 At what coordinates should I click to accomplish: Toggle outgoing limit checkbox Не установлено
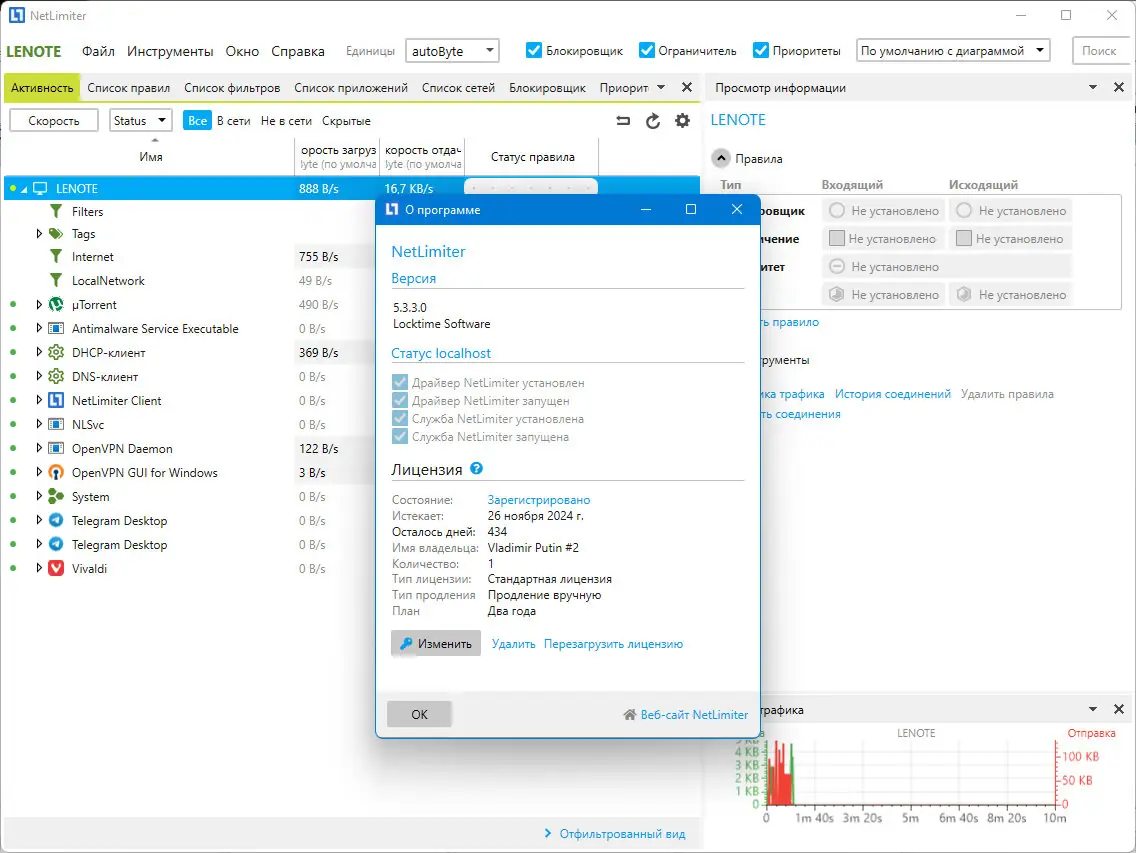(x=964, y=238)
